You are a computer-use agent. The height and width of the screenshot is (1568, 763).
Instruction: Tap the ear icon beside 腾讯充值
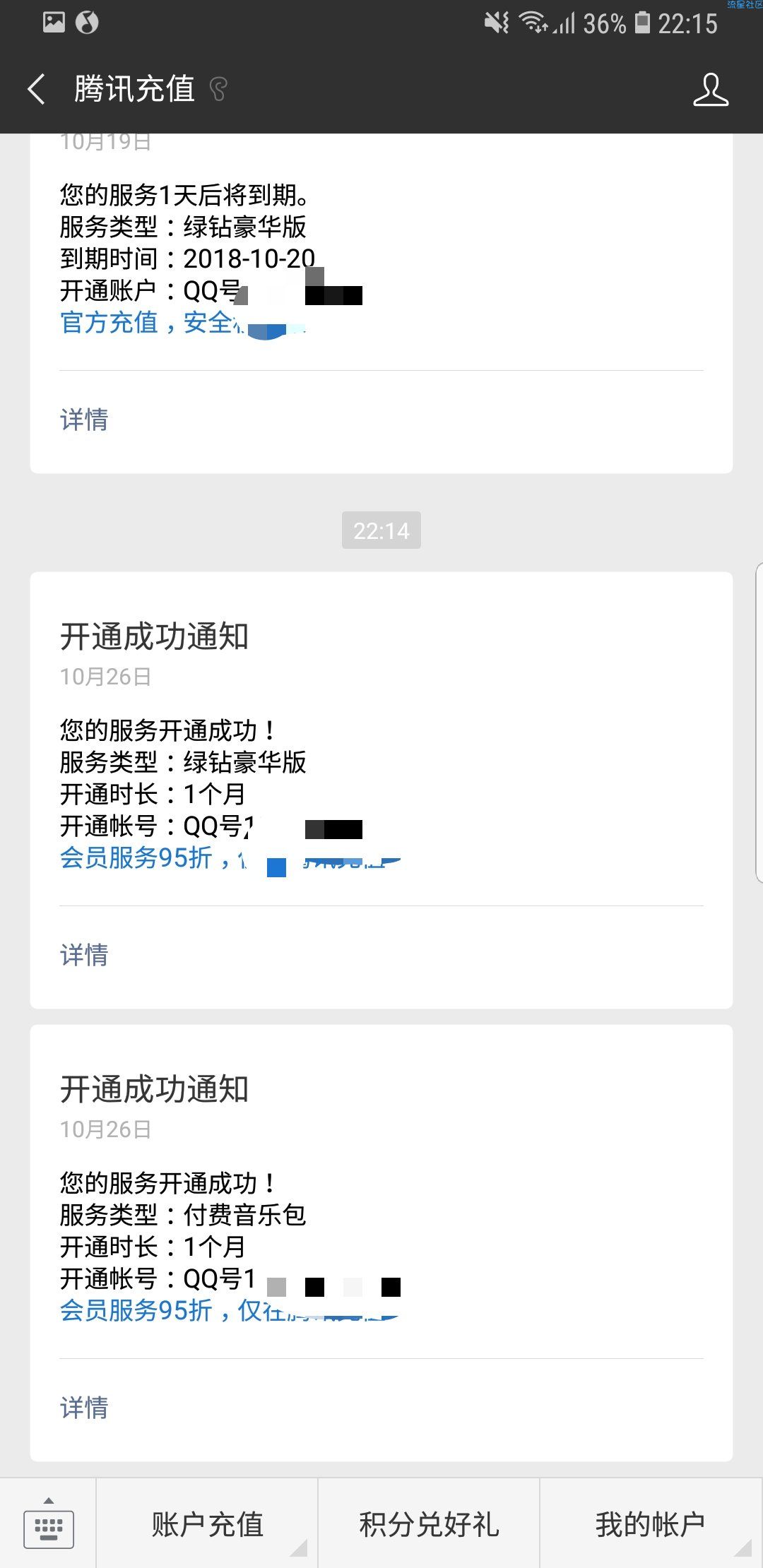(x=218, y=90)
